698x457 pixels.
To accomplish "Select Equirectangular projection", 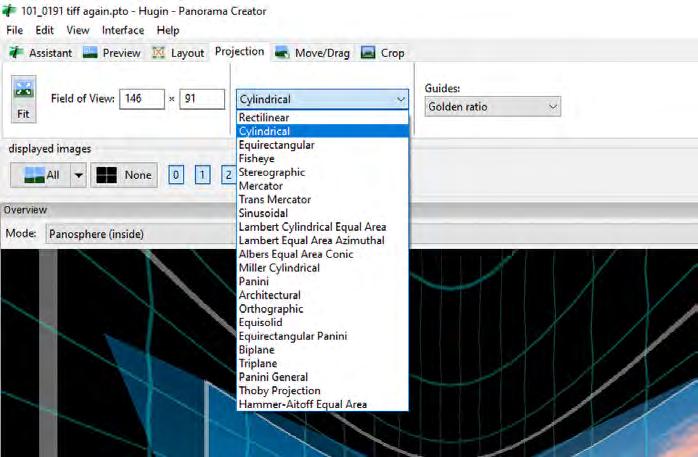I will tap(322, 145).
